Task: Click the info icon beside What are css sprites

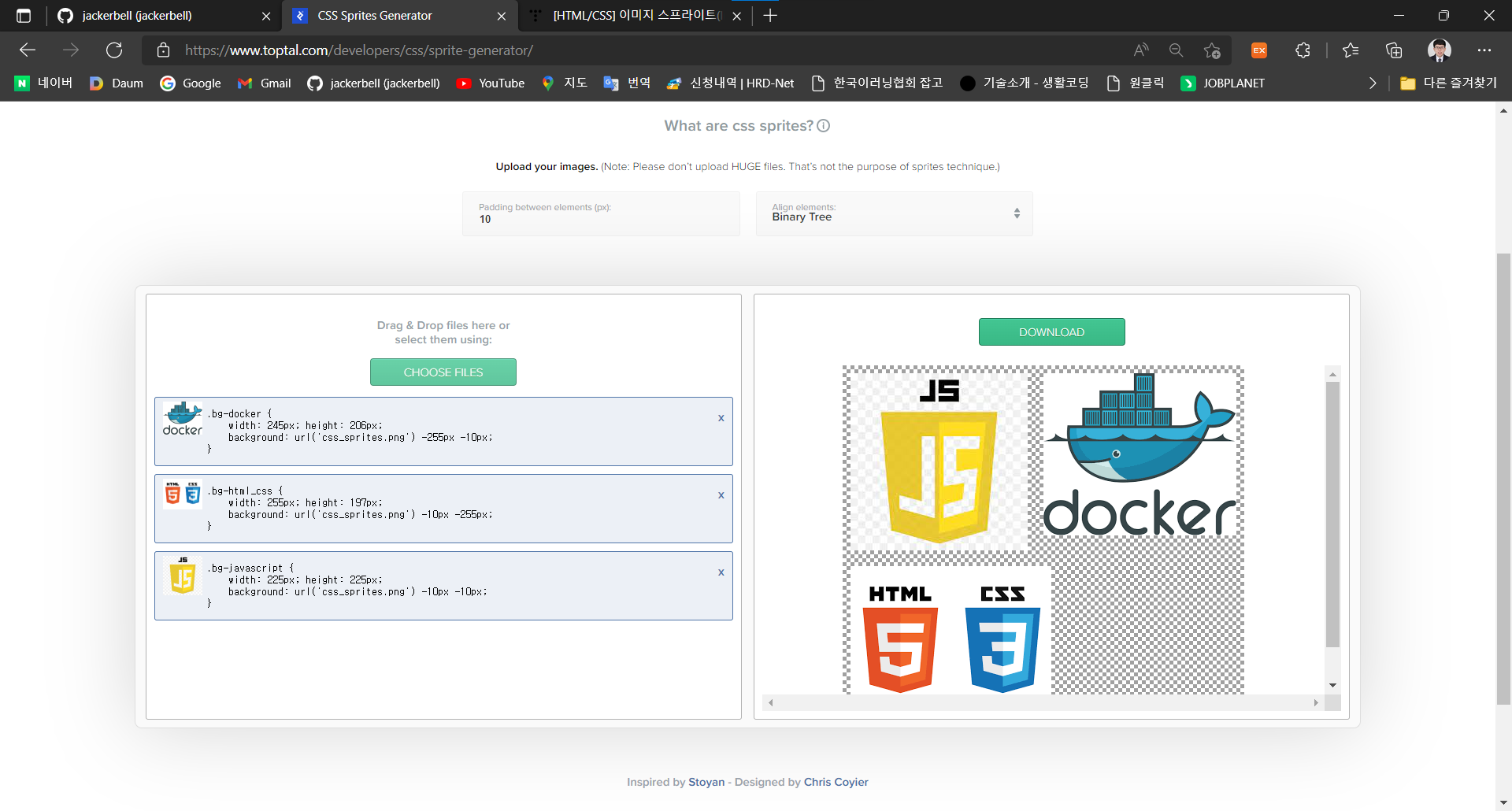Action: coord(824,126)
